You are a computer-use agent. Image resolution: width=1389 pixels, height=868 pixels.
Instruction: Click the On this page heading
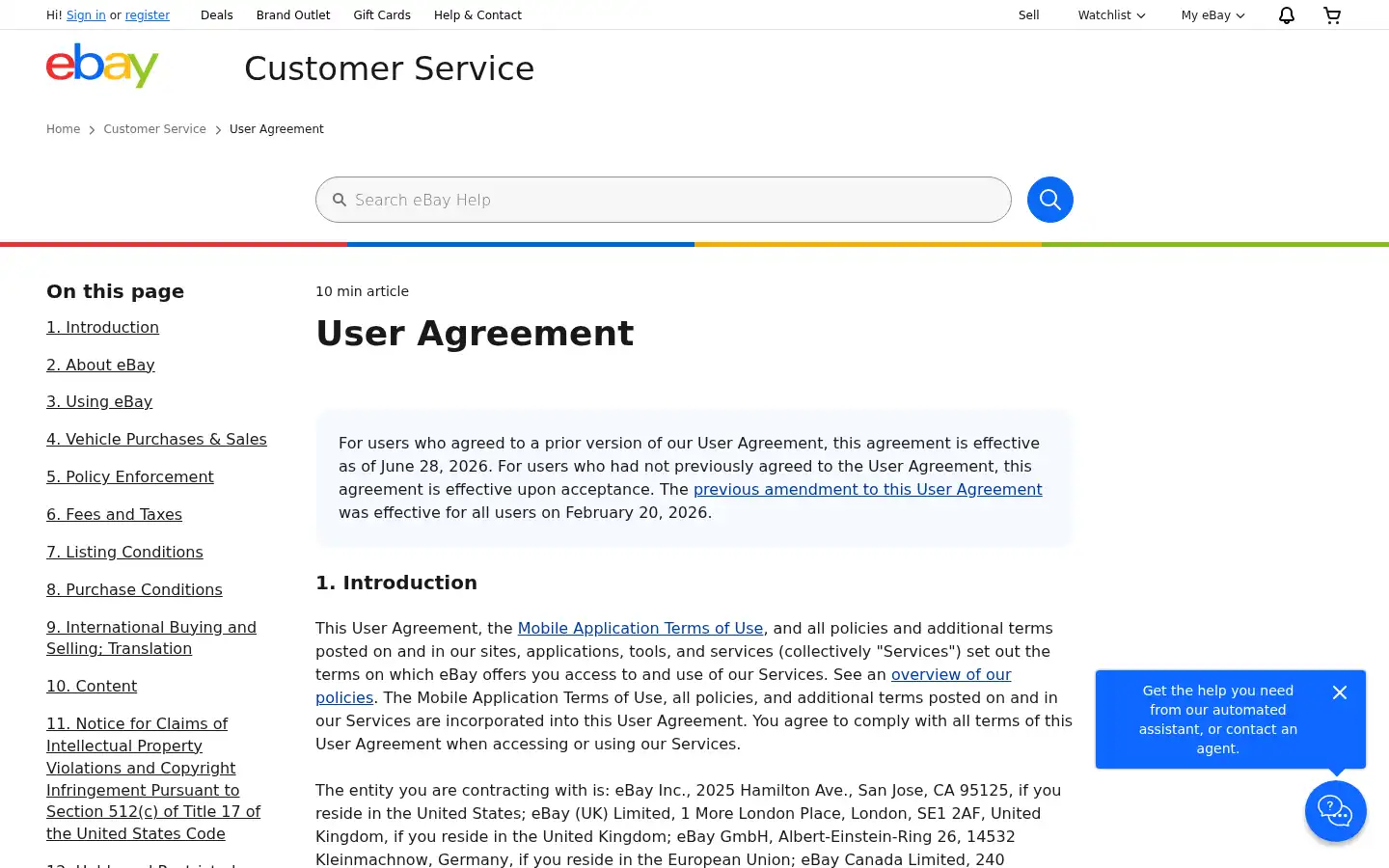coord(115,291)
